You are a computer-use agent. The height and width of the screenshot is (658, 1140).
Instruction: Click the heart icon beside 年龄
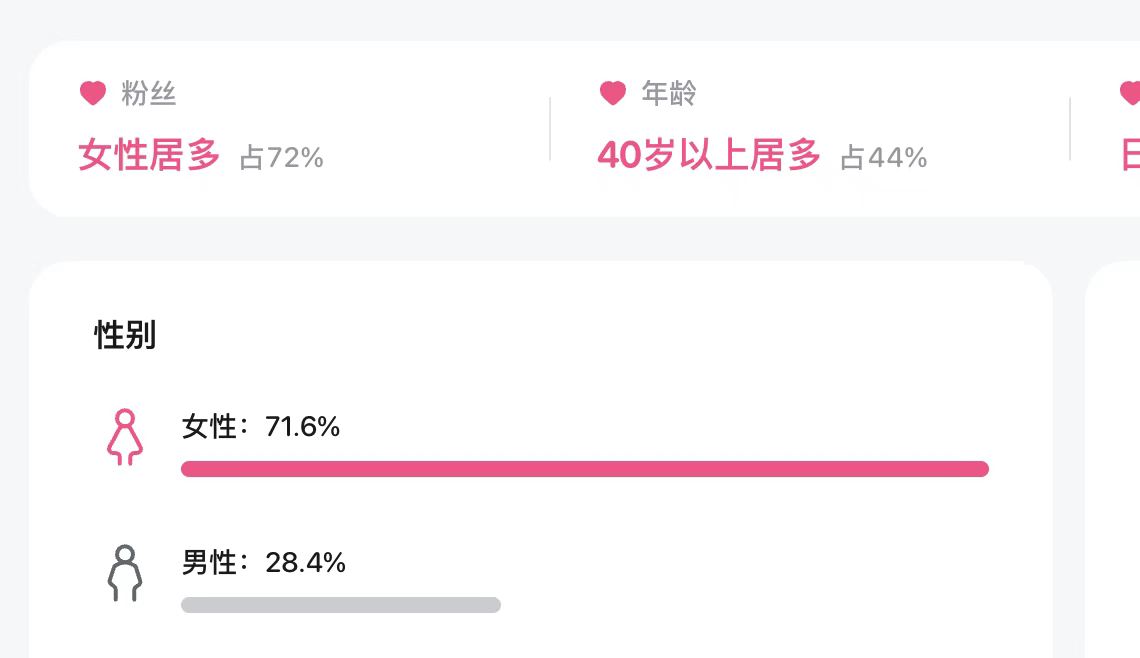(x=613, y=94)
